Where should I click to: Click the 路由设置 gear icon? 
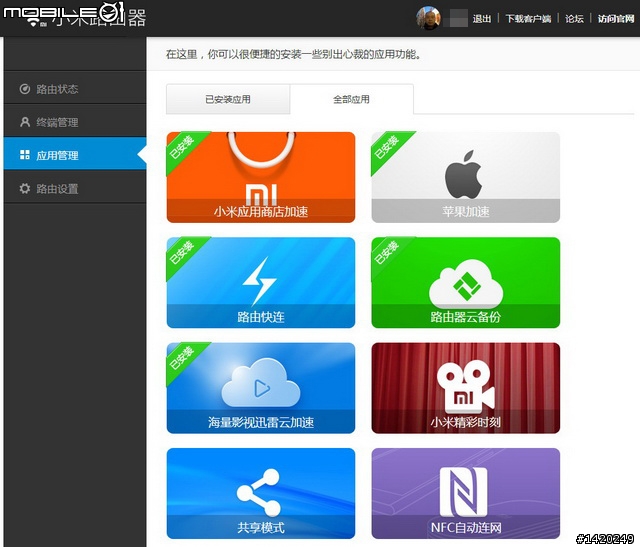(x=25, y=188)
